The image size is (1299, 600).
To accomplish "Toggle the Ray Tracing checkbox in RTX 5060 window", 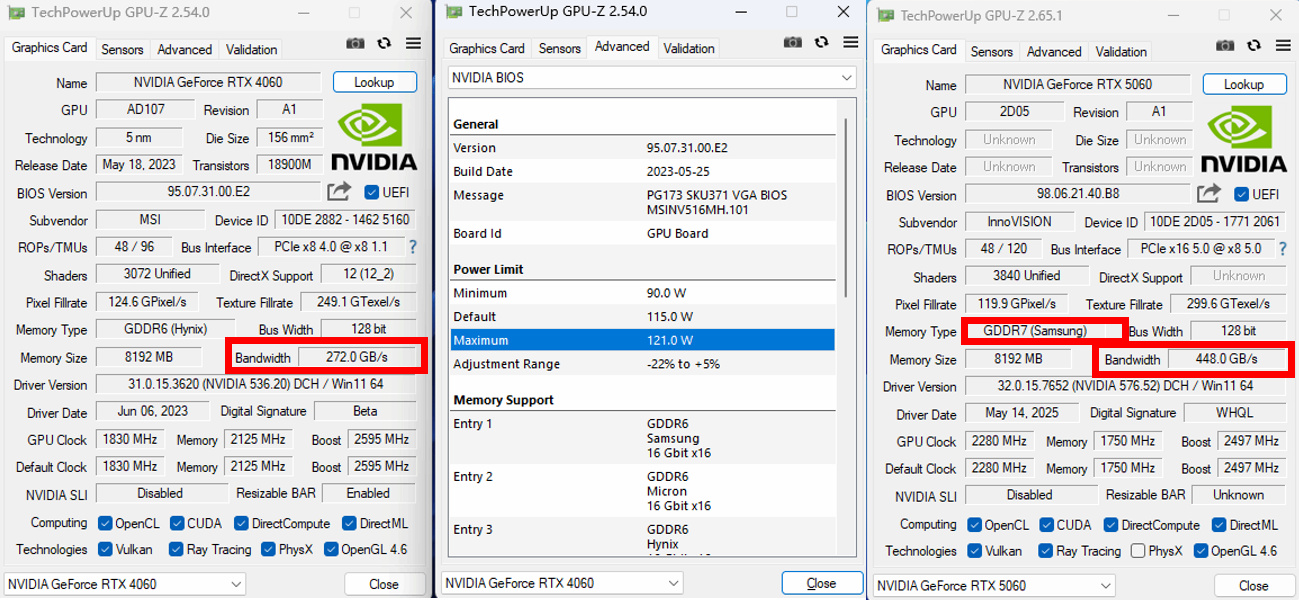I will [x=1046, y=551].
